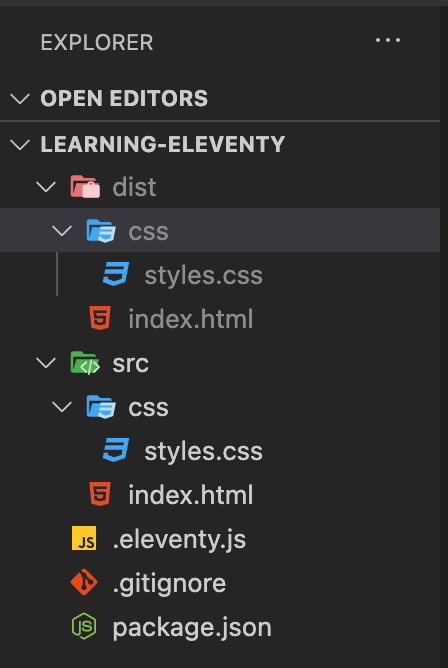Click the CSS3 file icon for styles.css in dist
Viewport: 448px width, 668px height.
click(116, 274)
